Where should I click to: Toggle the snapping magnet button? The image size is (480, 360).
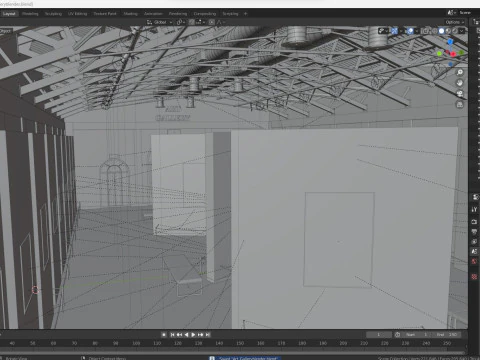click(x=192, y=22)
